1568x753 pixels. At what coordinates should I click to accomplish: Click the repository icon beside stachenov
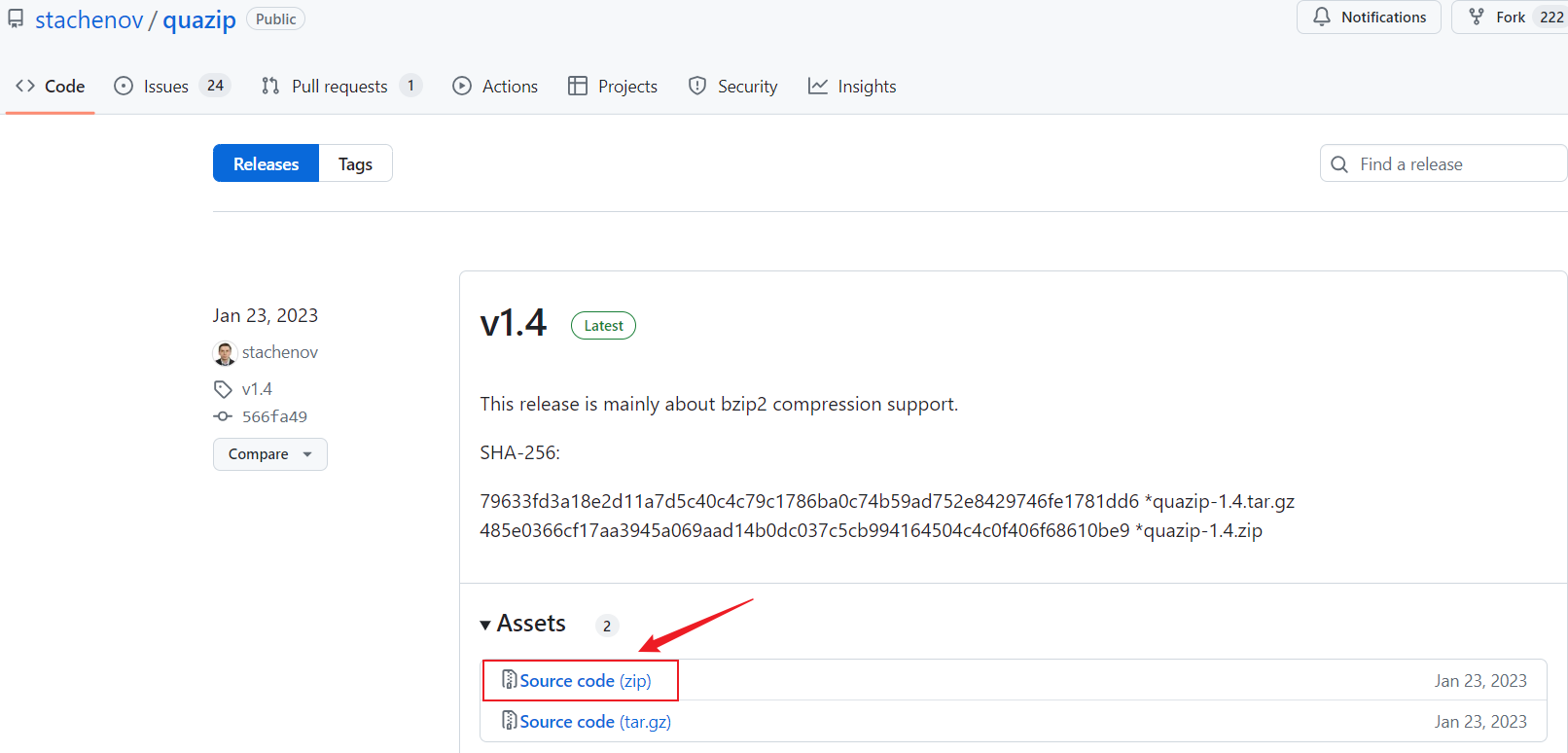16,18
